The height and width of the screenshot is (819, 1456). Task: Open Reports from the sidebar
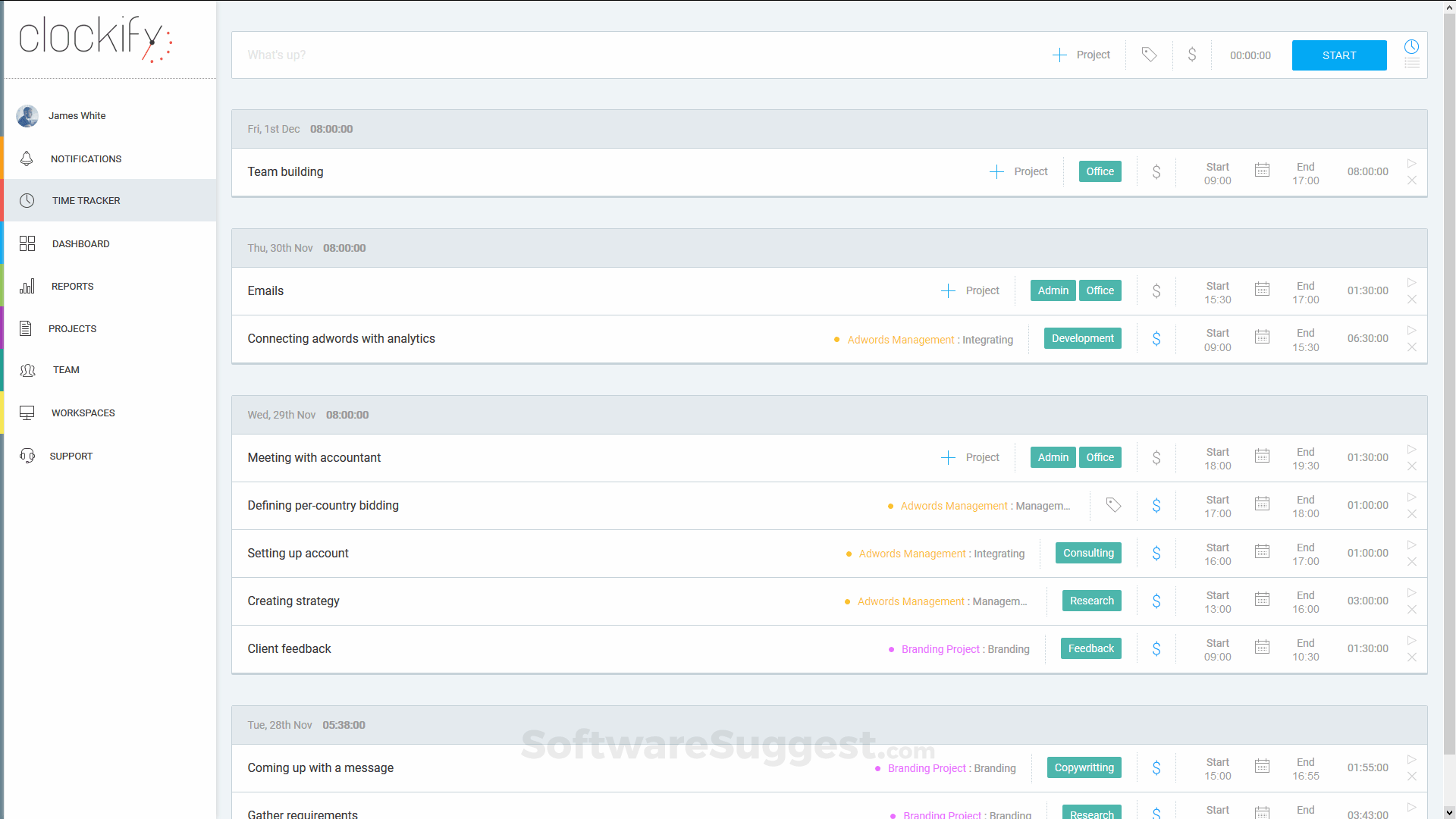coord(72,286)
